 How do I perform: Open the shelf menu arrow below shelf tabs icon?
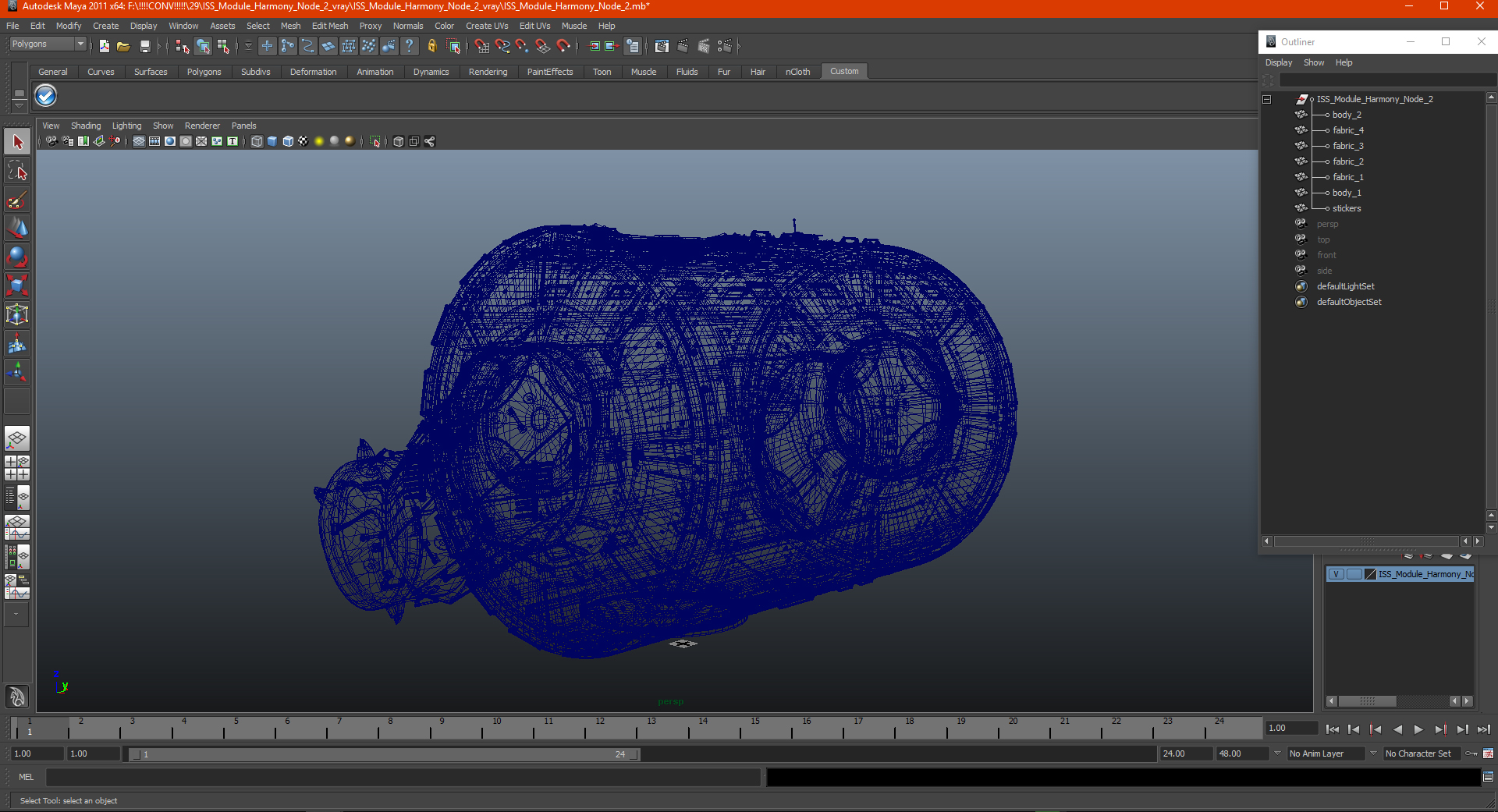(x=20, y=105)
